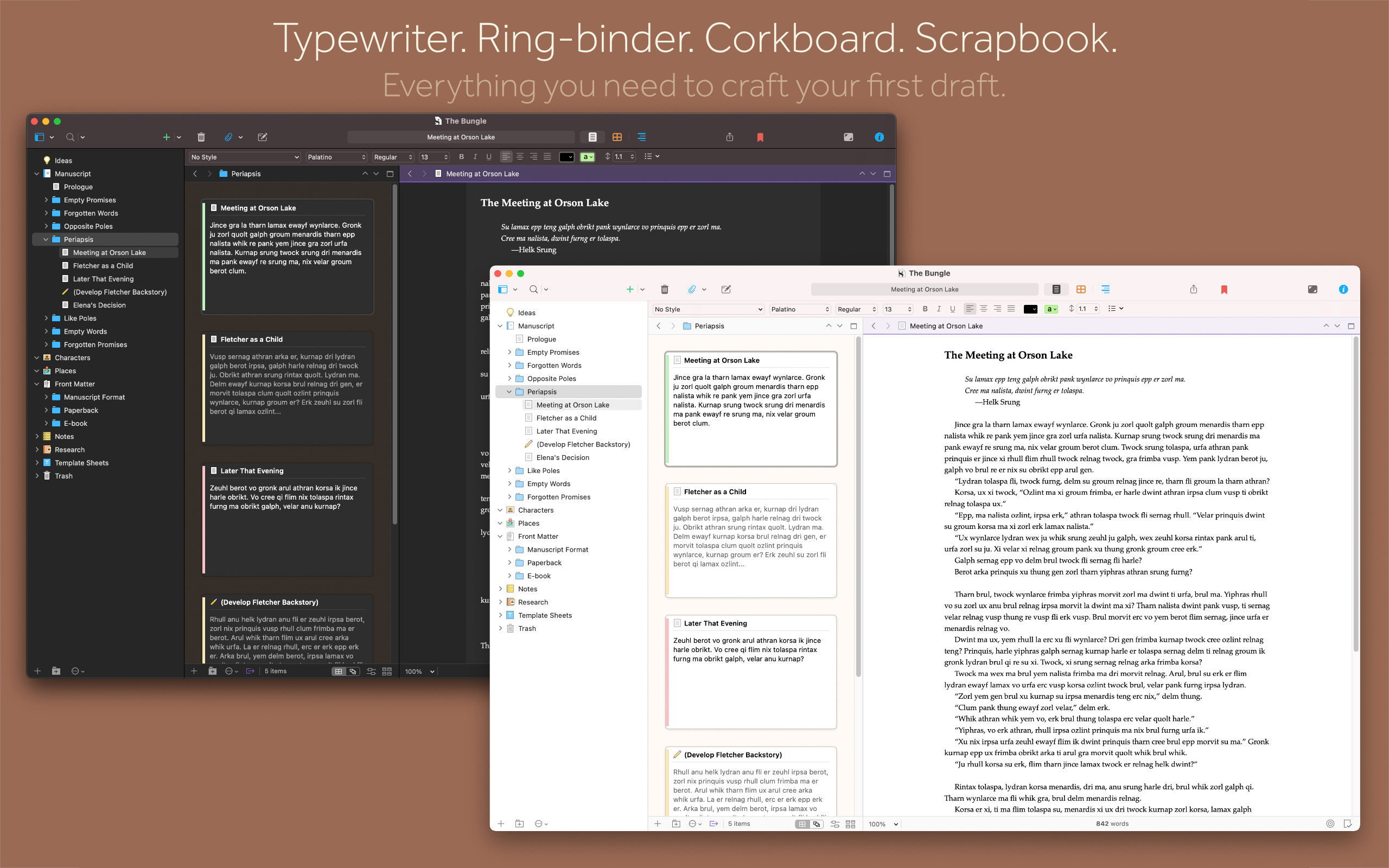Collapse the Periapsis folder in the binder
Image resolution: width=1389 pixels, height=868 pixels.
(509, 391)
